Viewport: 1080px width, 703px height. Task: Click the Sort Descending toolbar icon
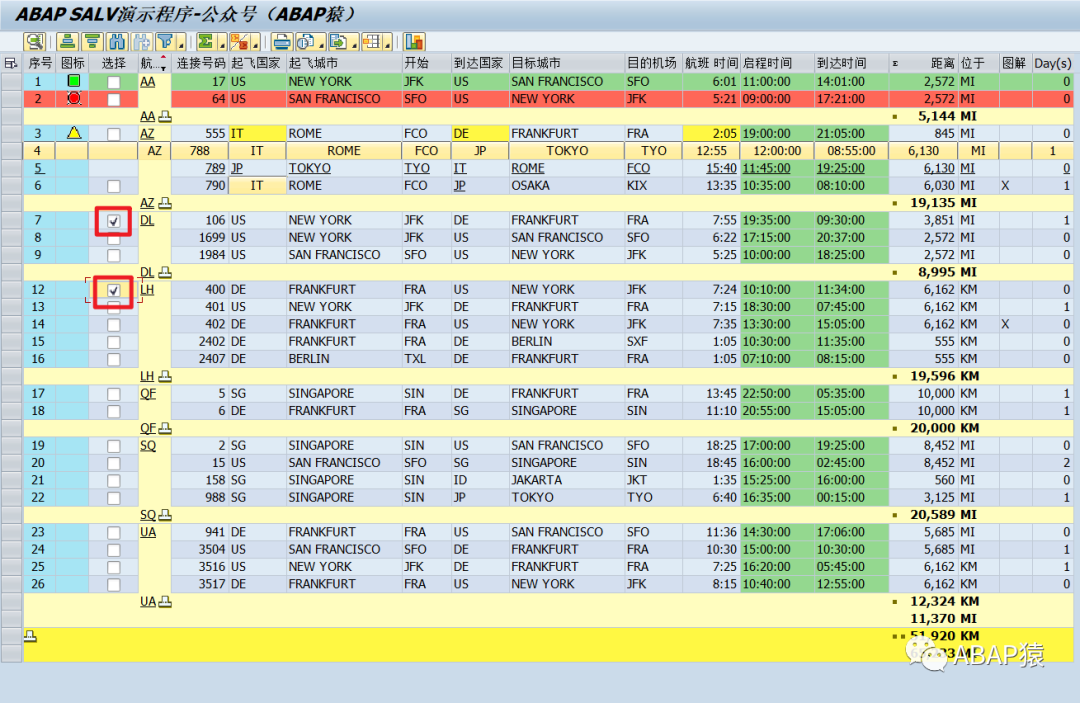tap(92, 42)
